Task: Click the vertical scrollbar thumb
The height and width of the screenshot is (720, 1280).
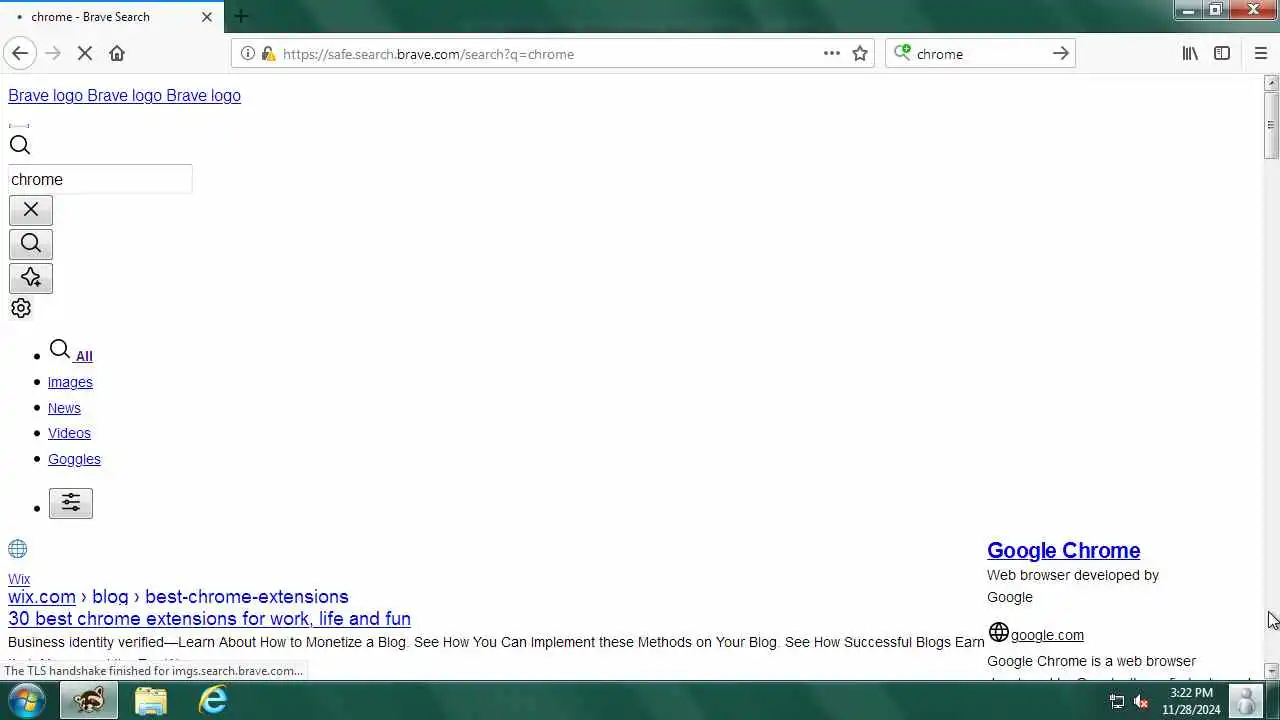Action: pos(1271,125)
